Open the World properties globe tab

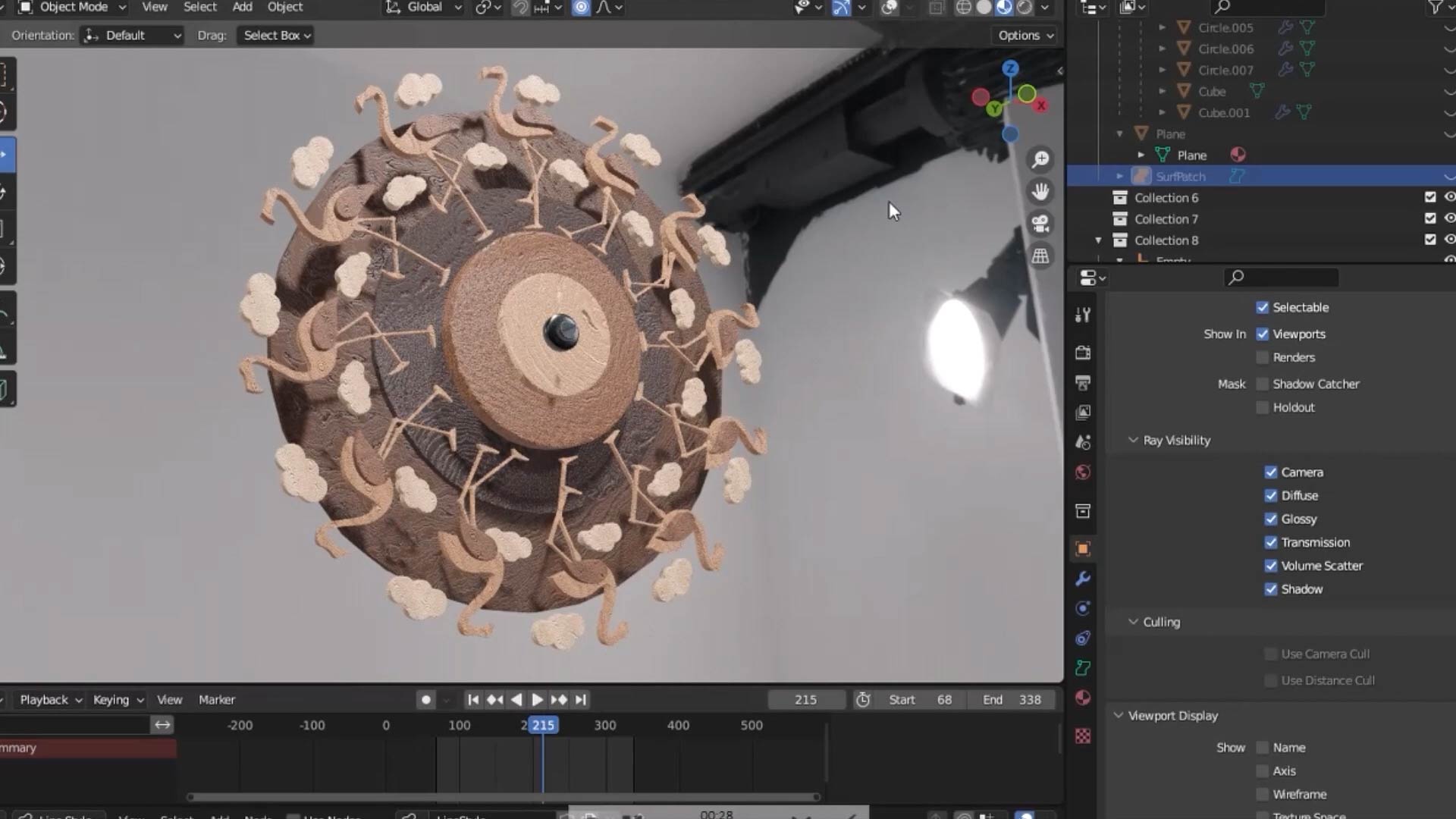[1083, 472]
